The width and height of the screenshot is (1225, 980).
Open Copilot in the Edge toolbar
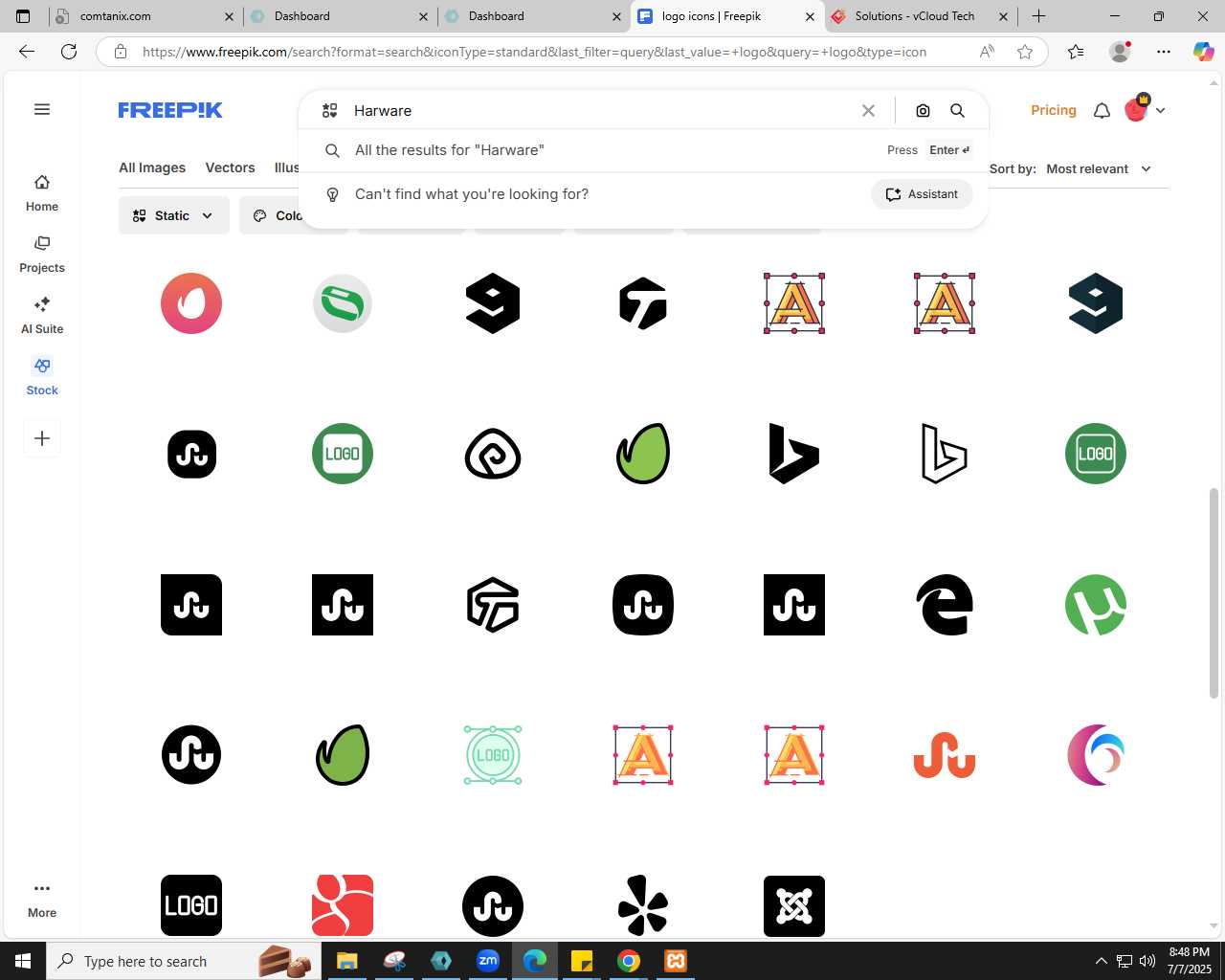point(1204,52)
